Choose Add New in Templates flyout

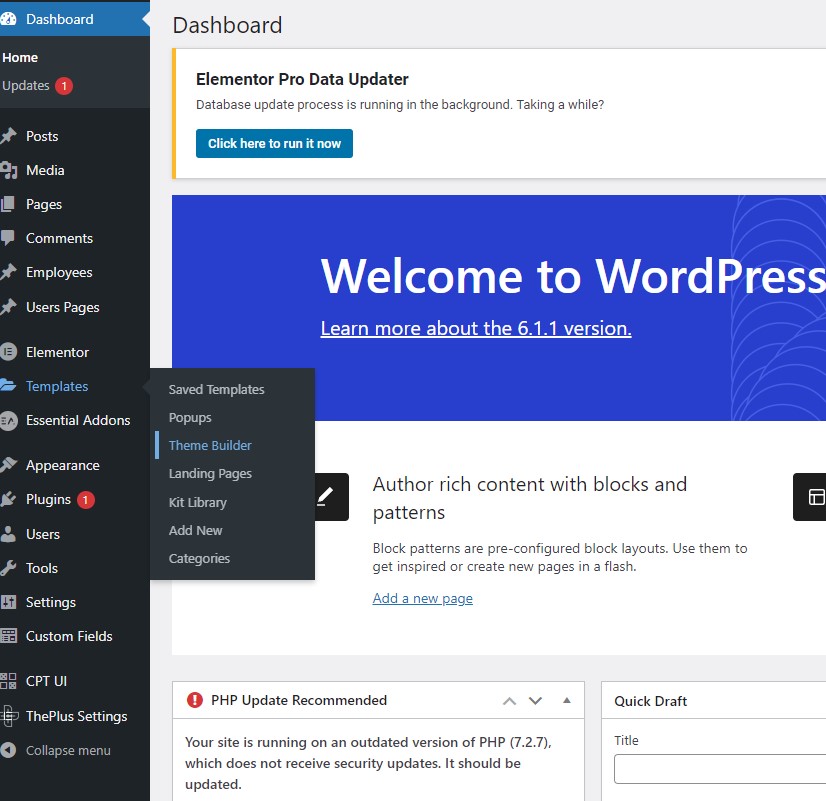click(195, 530)
